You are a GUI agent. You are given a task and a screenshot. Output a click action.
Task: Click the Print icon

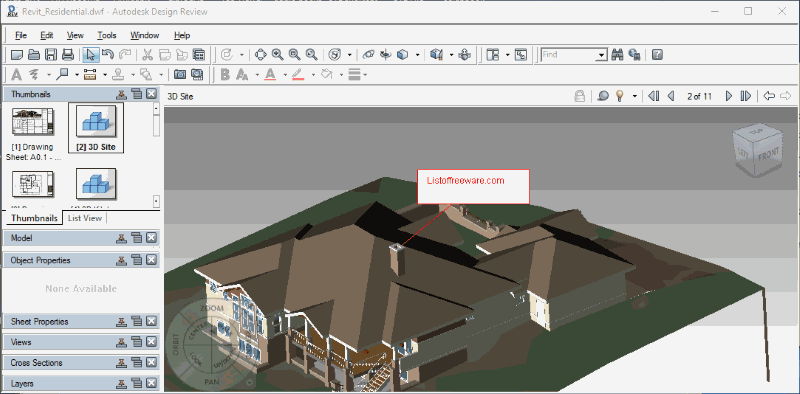(x=68, y=55)
